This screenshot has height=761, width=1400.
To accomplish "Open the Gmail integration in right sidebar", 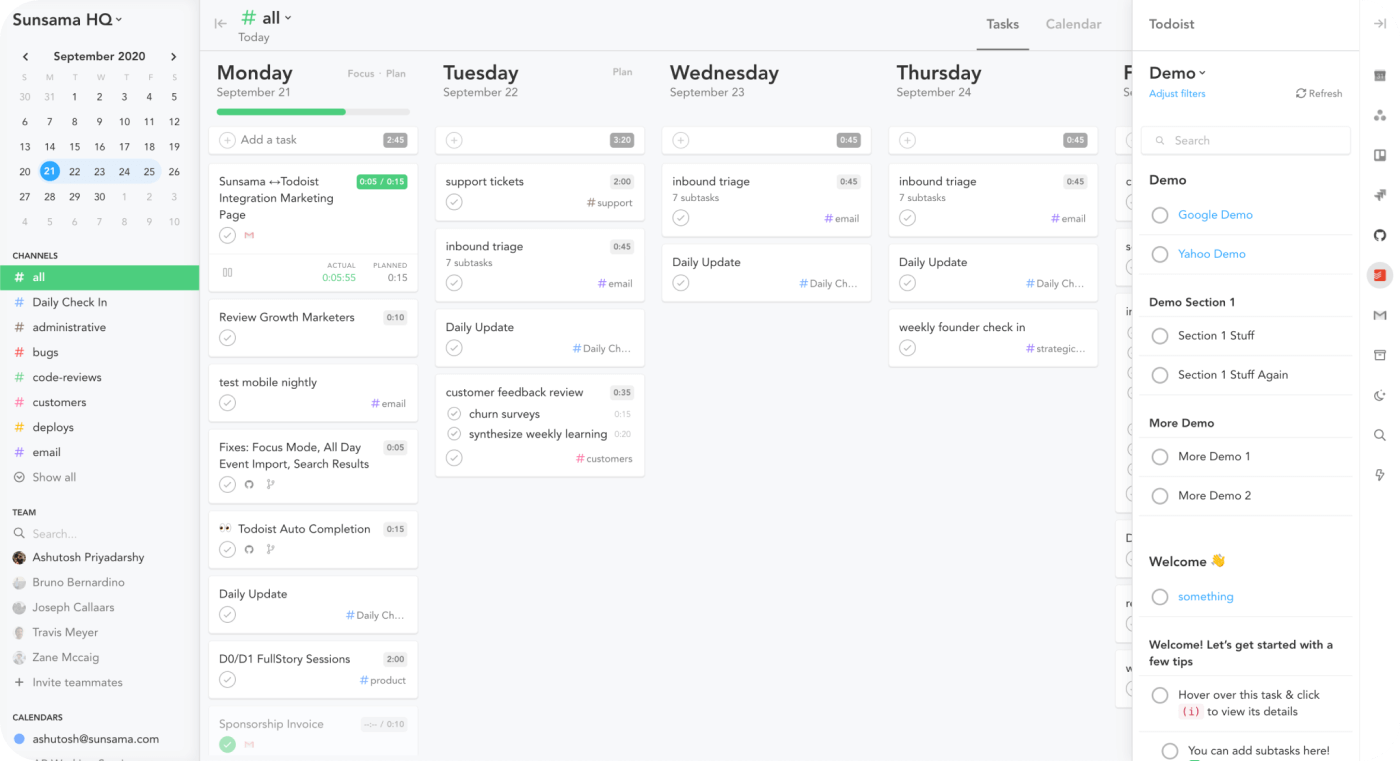I will [1380, 315].
